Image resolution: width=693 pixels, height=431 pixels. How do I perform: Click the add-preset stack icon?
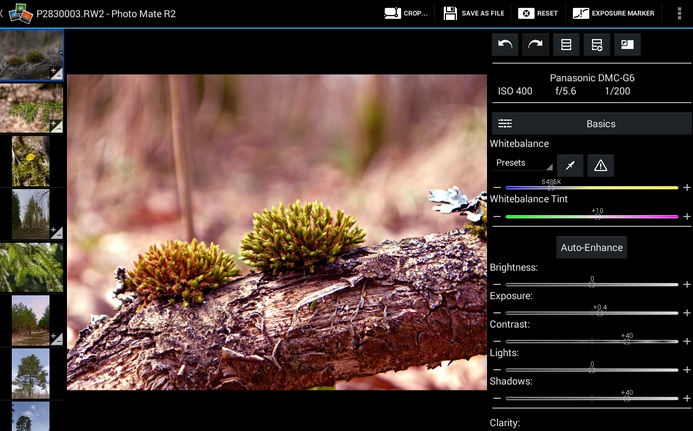597,45
